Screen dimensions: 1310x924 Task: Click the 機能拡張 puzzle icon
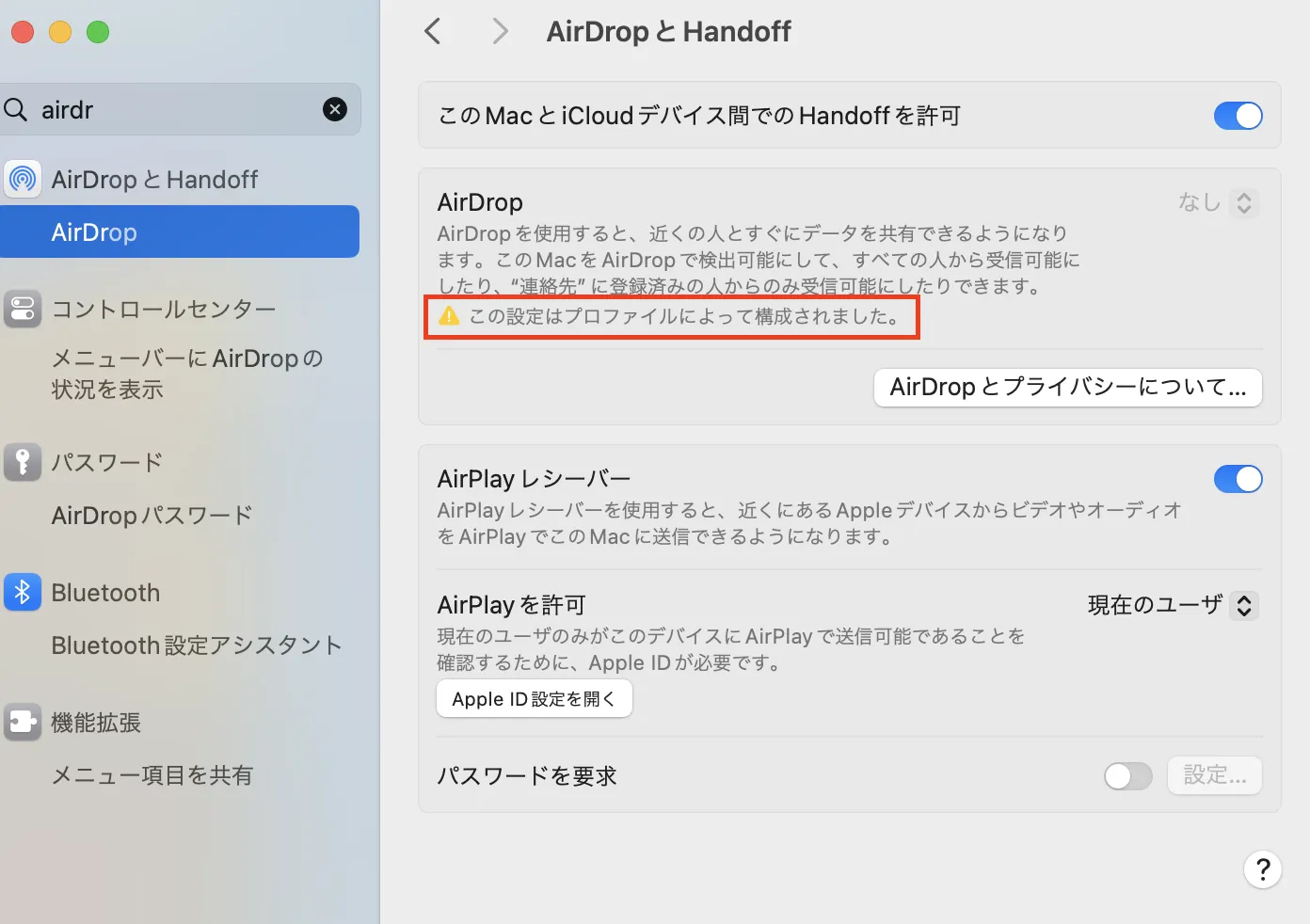click(x=23, y=722)
